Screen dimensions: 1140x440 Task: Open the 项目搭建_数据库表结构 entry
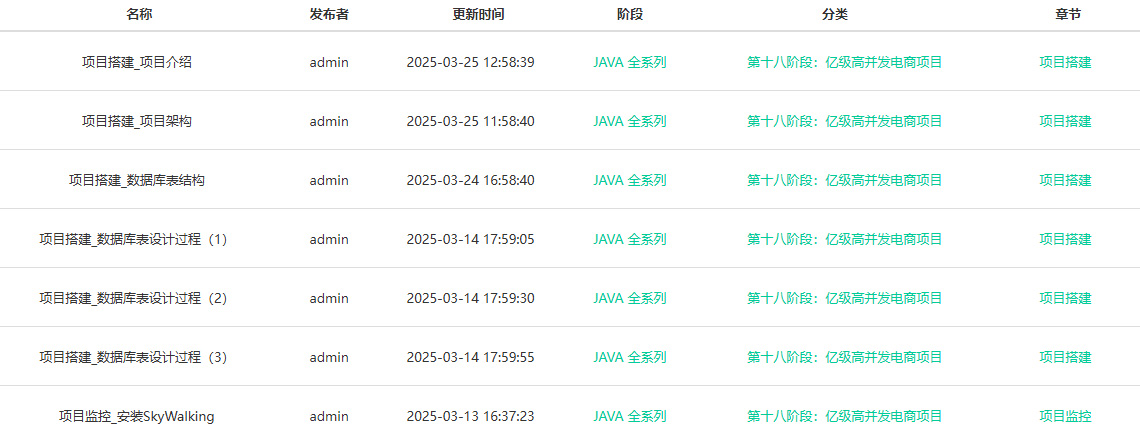pos(137,180)
